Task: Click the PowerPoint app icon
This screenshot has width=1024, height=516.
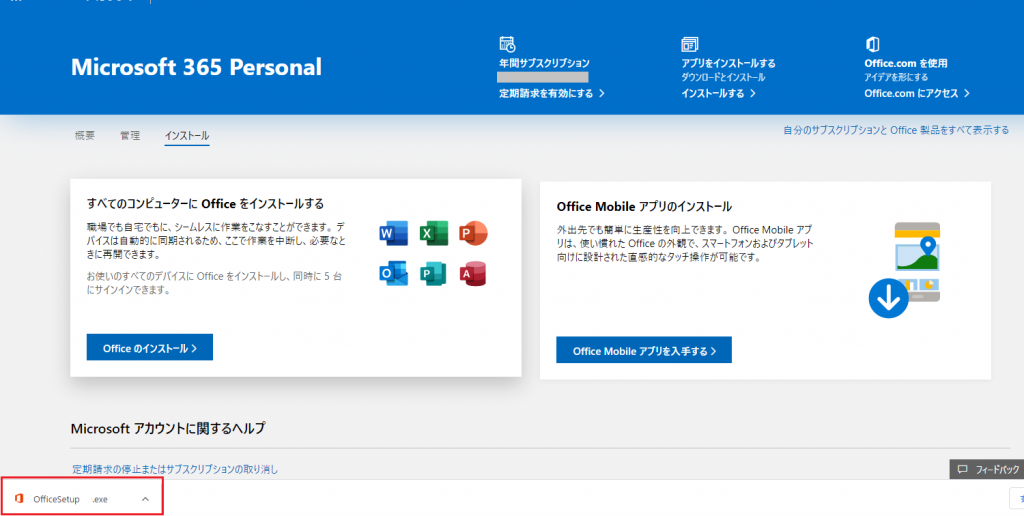Action: pos(473,233)
